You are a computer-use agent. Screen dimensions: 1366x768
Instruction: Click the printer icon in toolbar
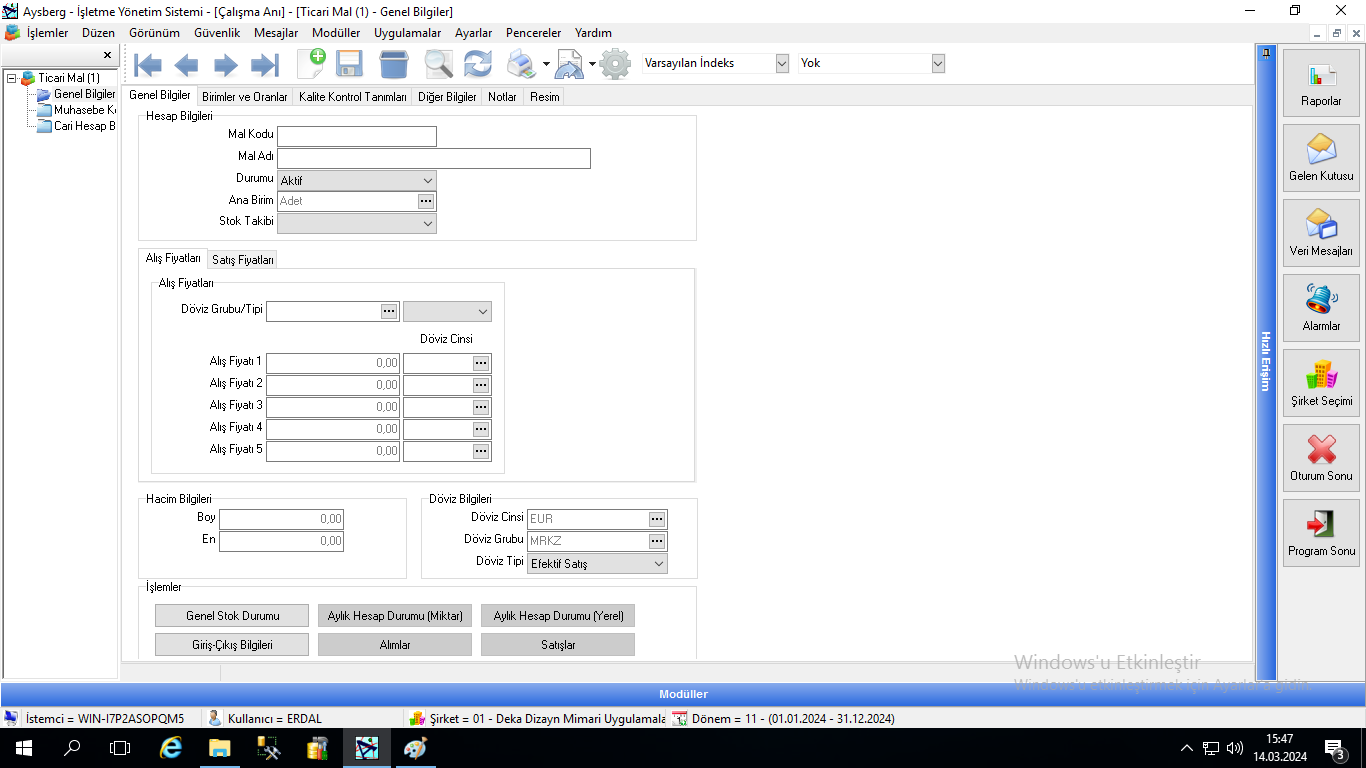[x=521, y=65]
